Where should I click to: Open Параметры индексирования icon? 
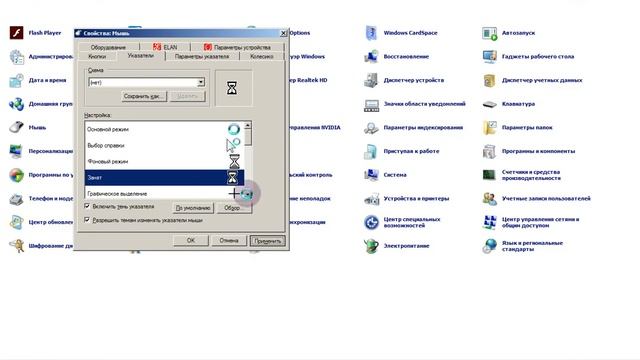click(371, 128)
